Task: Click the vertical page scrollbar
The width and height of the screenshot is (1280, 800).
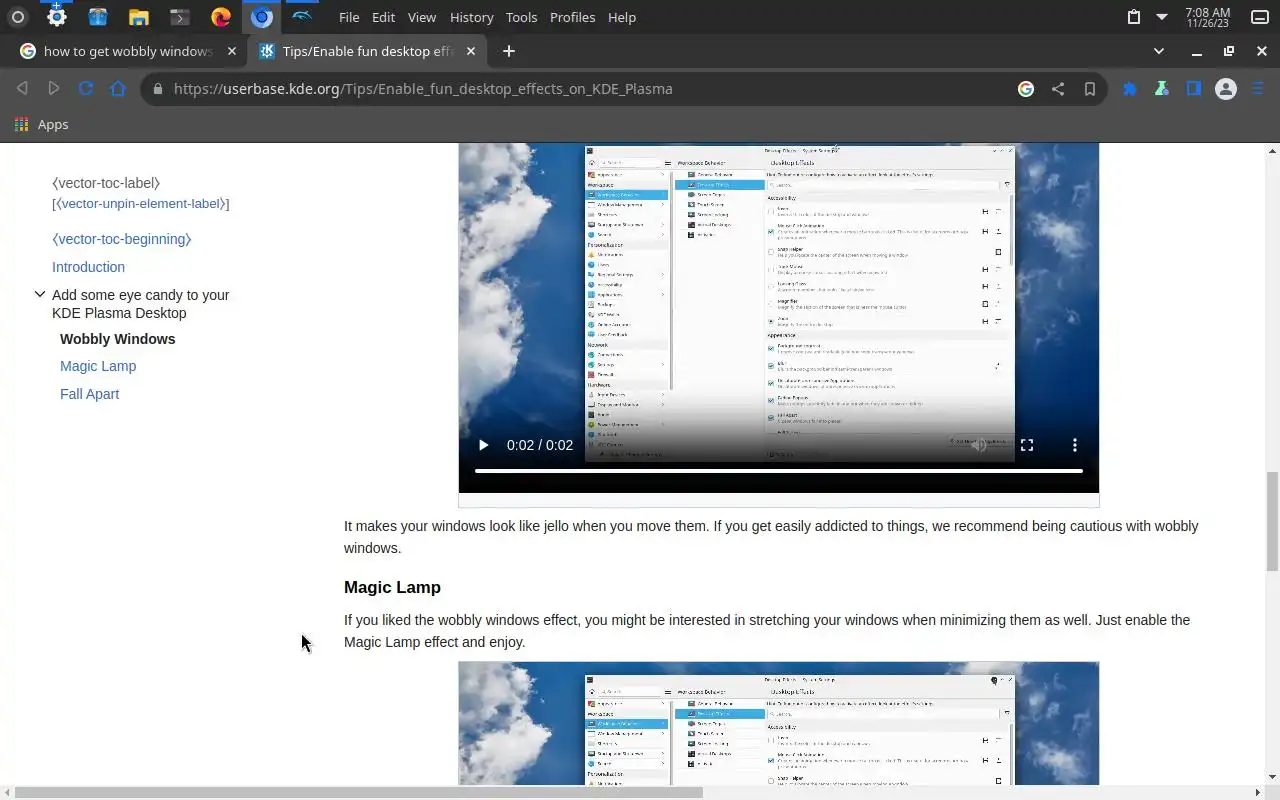Action: (1272, 520)
